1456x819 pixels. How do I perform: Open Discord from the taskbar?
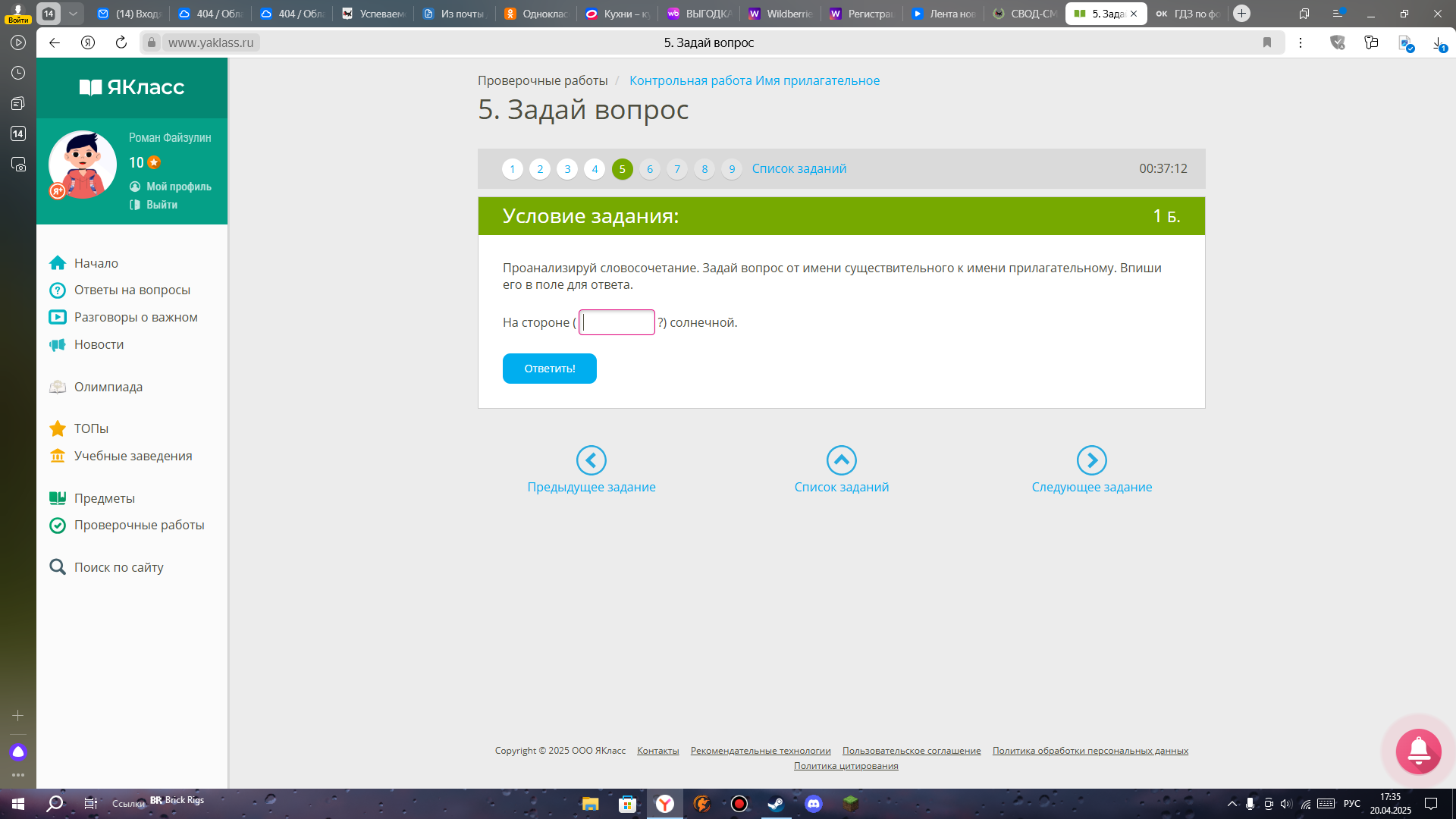click(813, 804)
